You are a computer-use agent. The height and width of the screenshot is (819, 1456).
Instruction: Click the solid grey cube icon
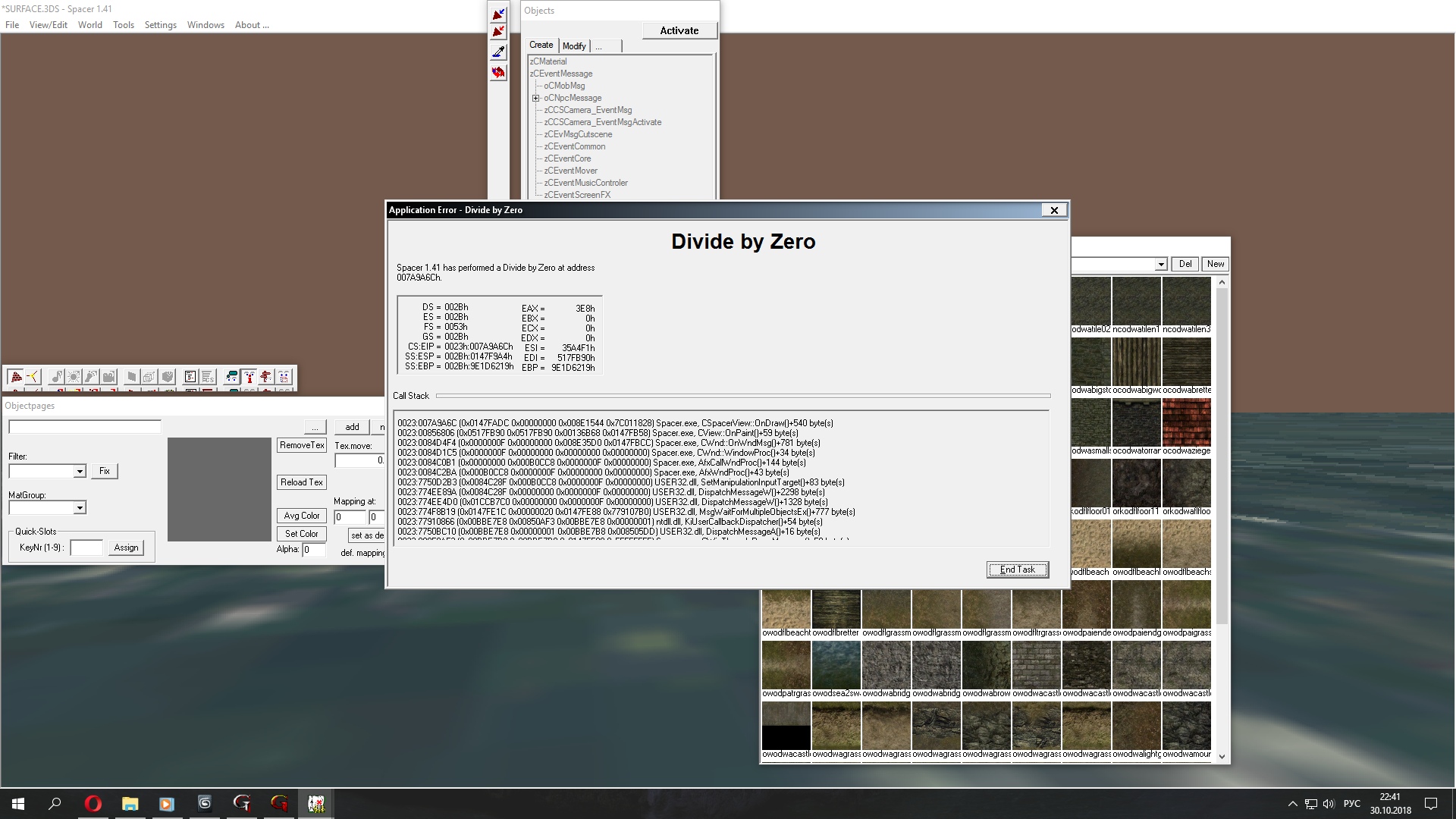pyautogui.click(x=168, y=376)
